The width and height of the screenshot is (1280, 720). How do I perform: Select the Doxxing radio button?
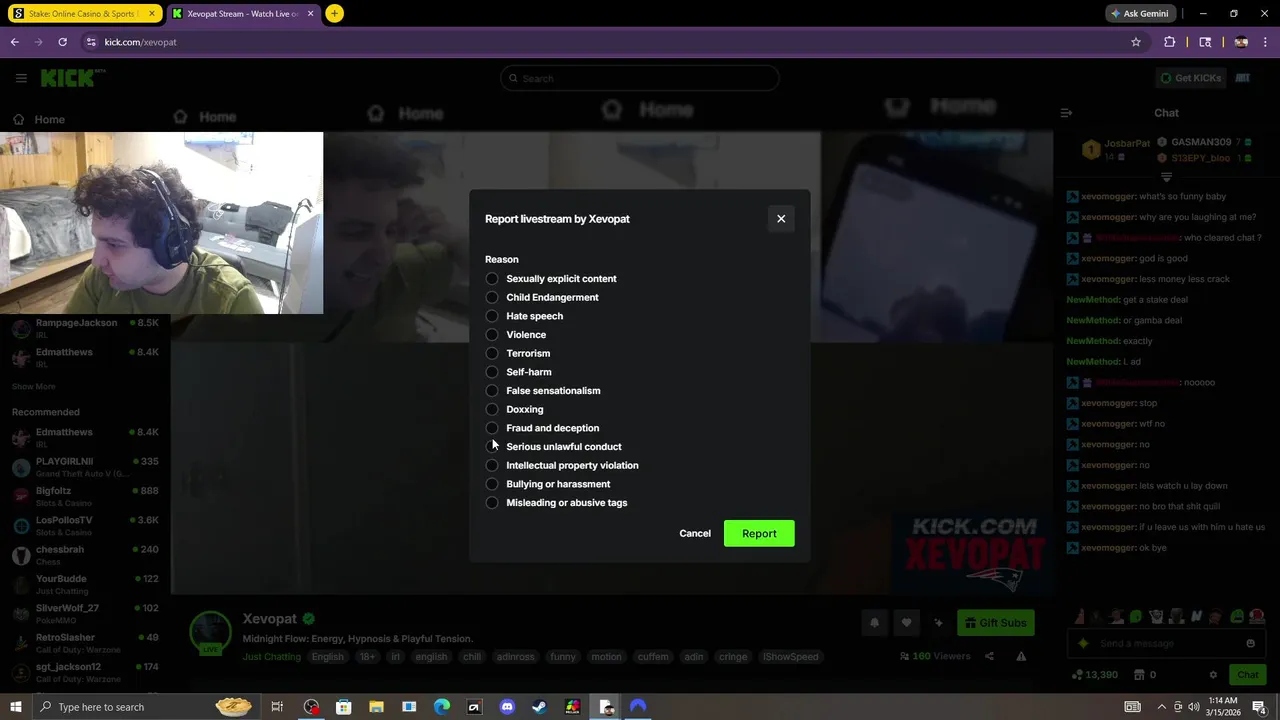coord(492,409)
